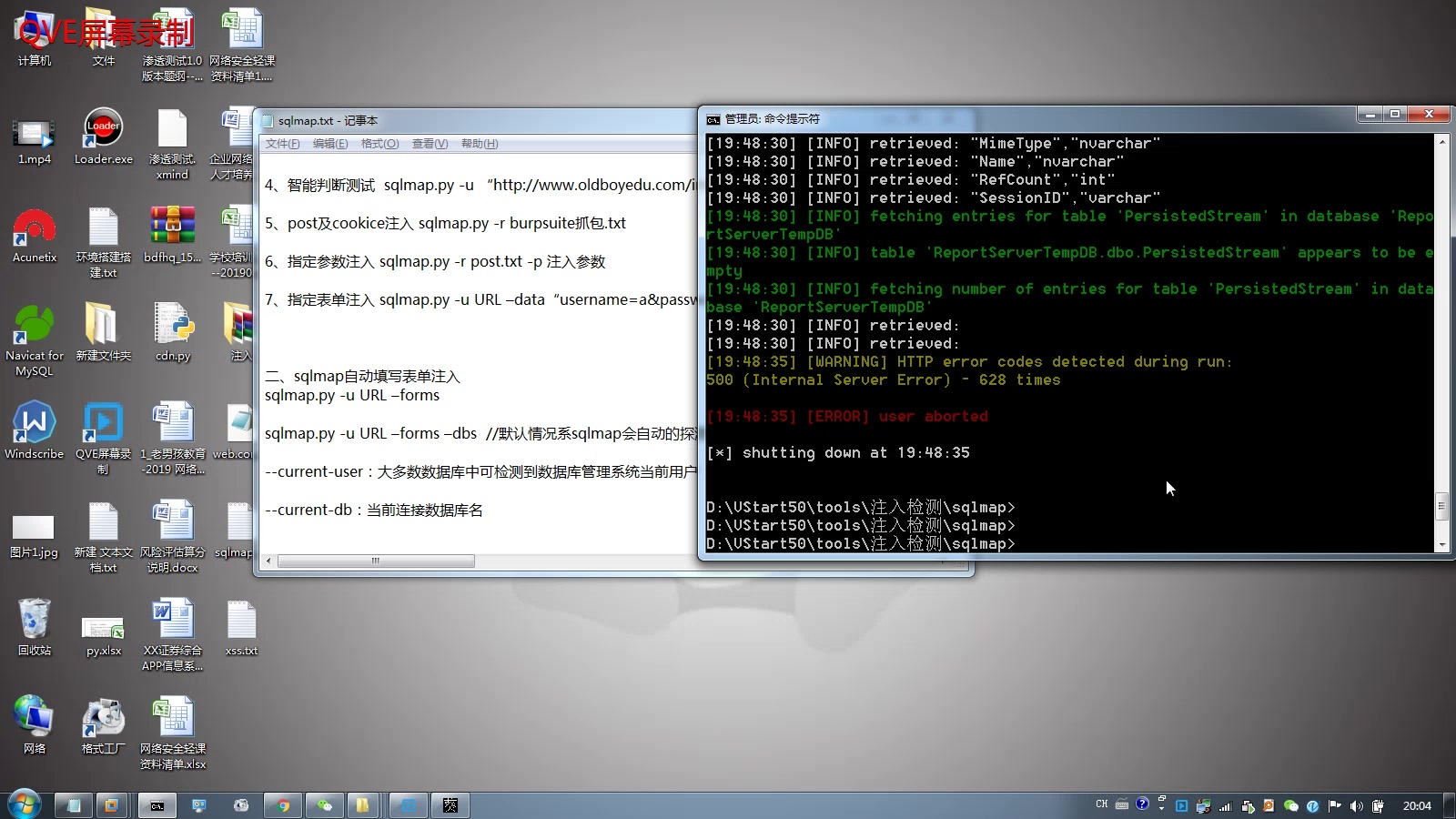Viewport: 1456px width, 819px height.
Task: Open the folder taskbar button
Action: (x=362, y=805)
